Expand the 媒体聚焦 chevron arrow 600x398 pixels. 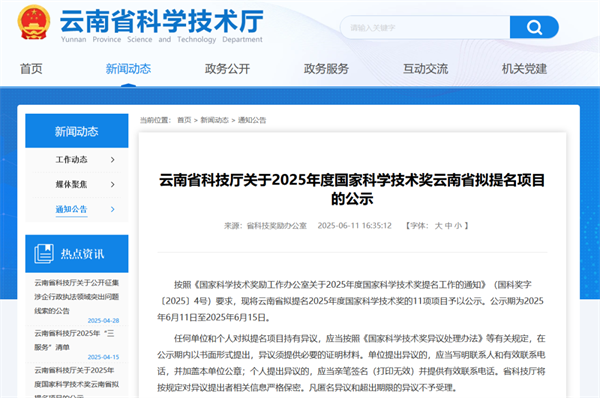(112, 184)
